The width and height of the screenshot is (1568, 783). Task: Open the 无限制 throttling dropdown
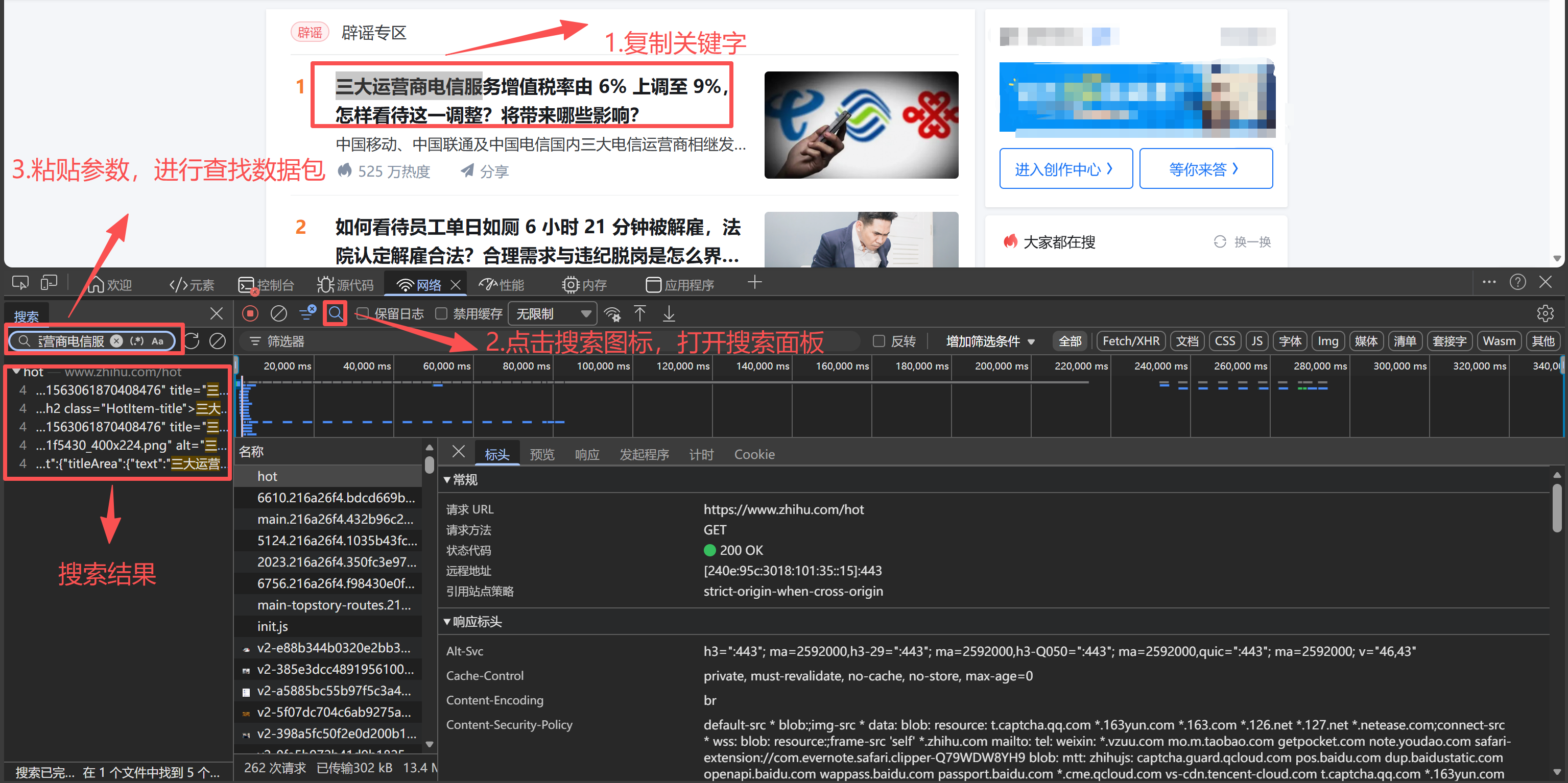point(551,313)
